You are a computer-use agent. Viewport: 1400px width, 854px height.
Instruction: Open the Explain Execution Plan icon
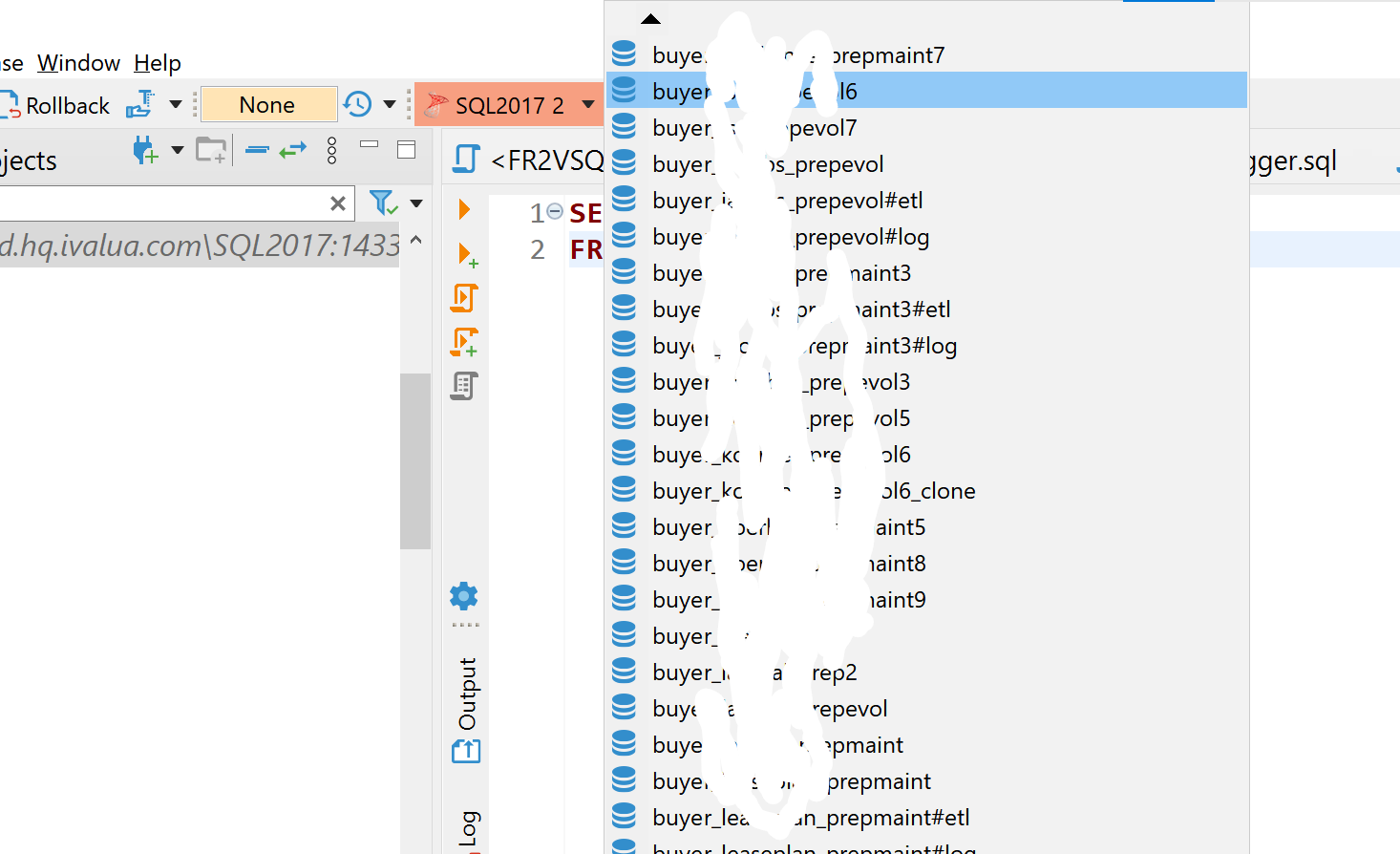pyautogui.click(x=464, y=386)
